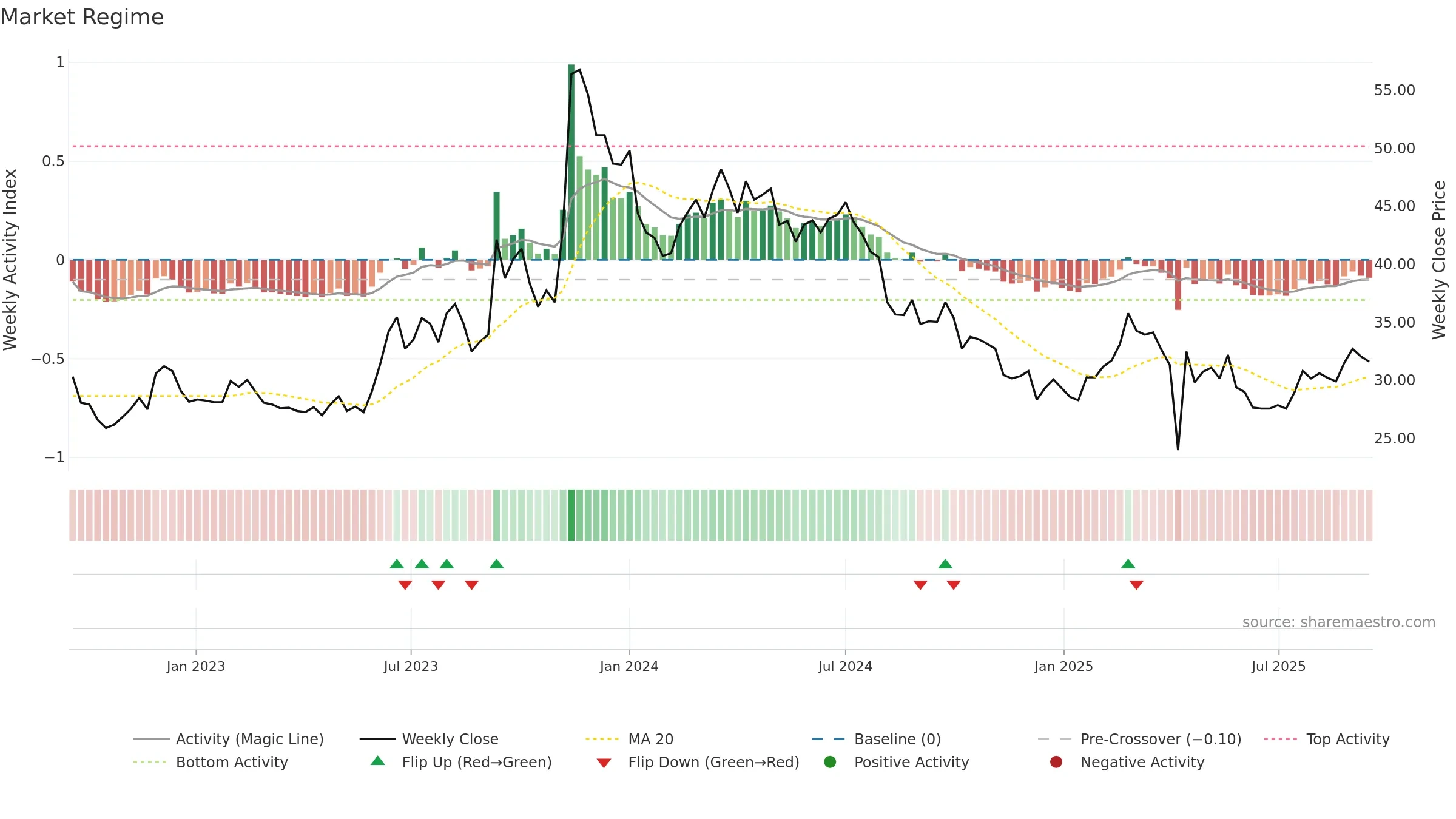The height and width of the screenshot is (819, 1456).
Task: Click the third red flip-down marker of 2023
Action: pyautogui.click(x=471, y=585)
